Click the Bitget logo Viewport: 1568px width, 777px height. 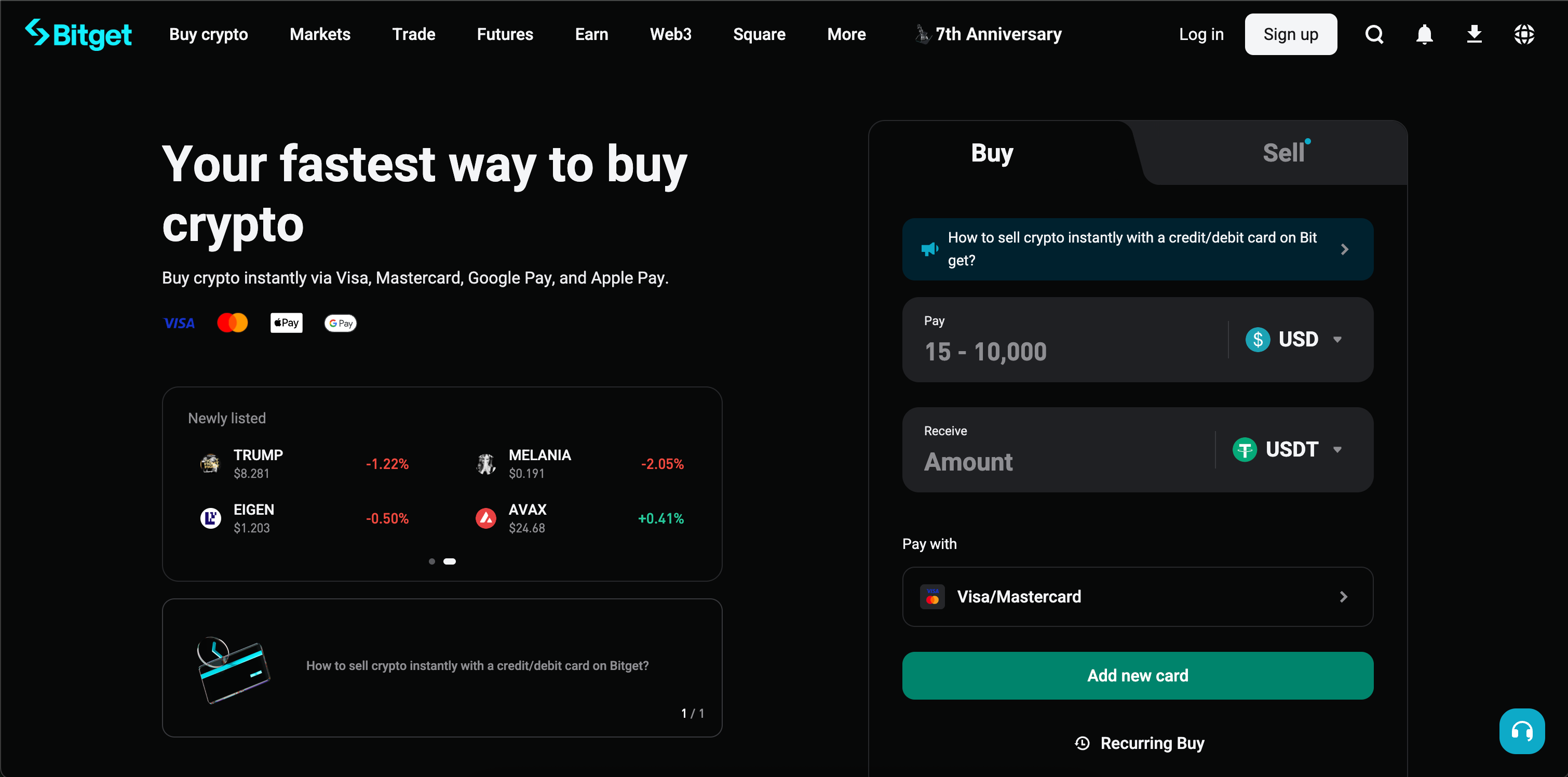[78, 34]
